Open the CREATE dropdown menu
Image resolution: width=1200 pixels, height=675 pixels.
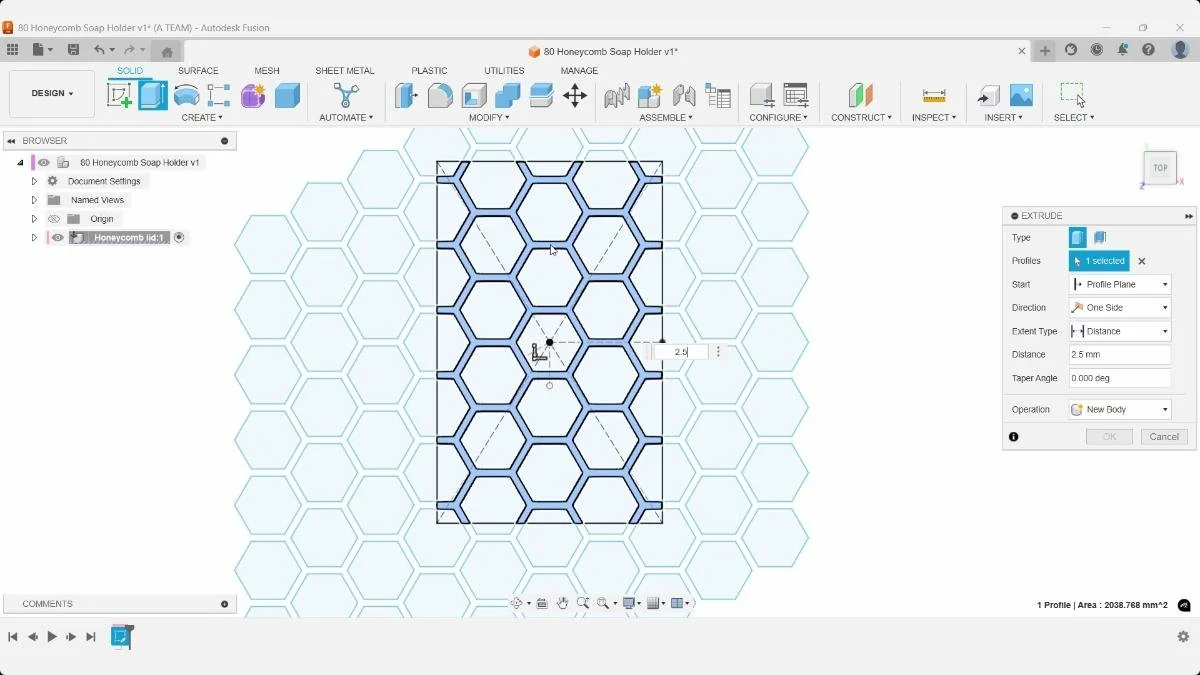[x=201, y=118]
